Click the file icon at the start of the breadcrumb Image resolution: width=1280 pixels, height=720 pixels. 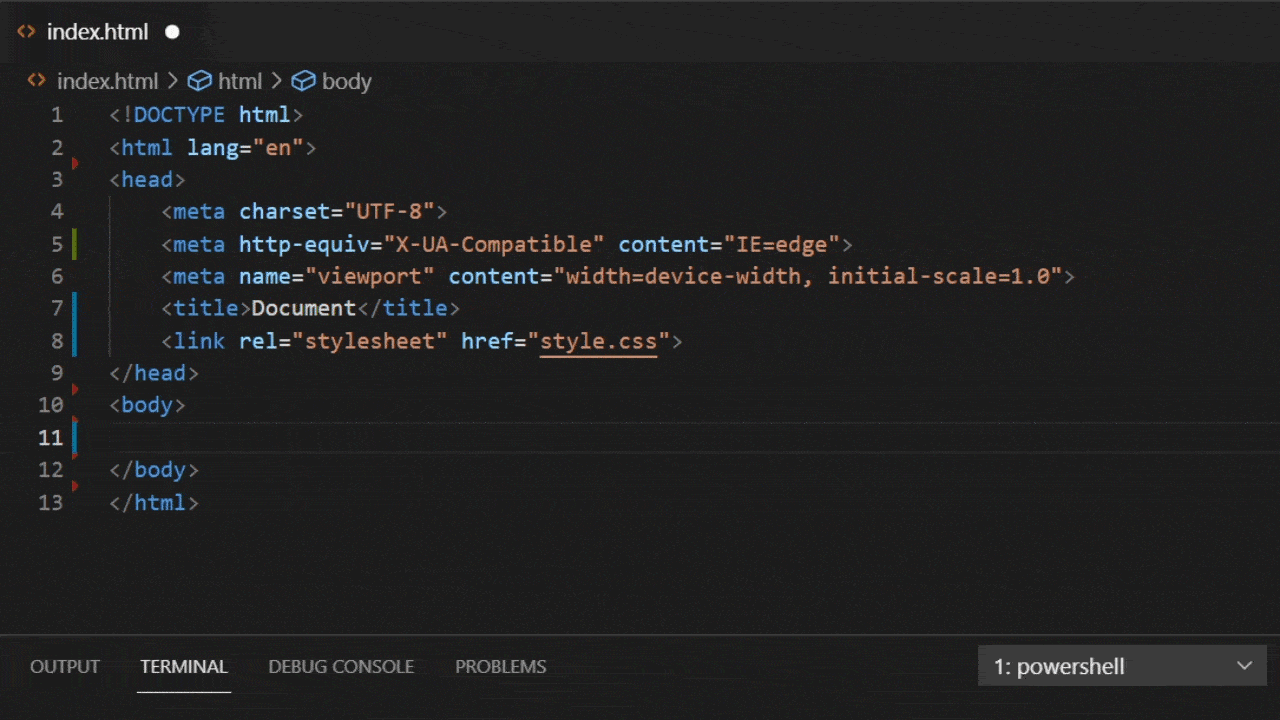37,81
